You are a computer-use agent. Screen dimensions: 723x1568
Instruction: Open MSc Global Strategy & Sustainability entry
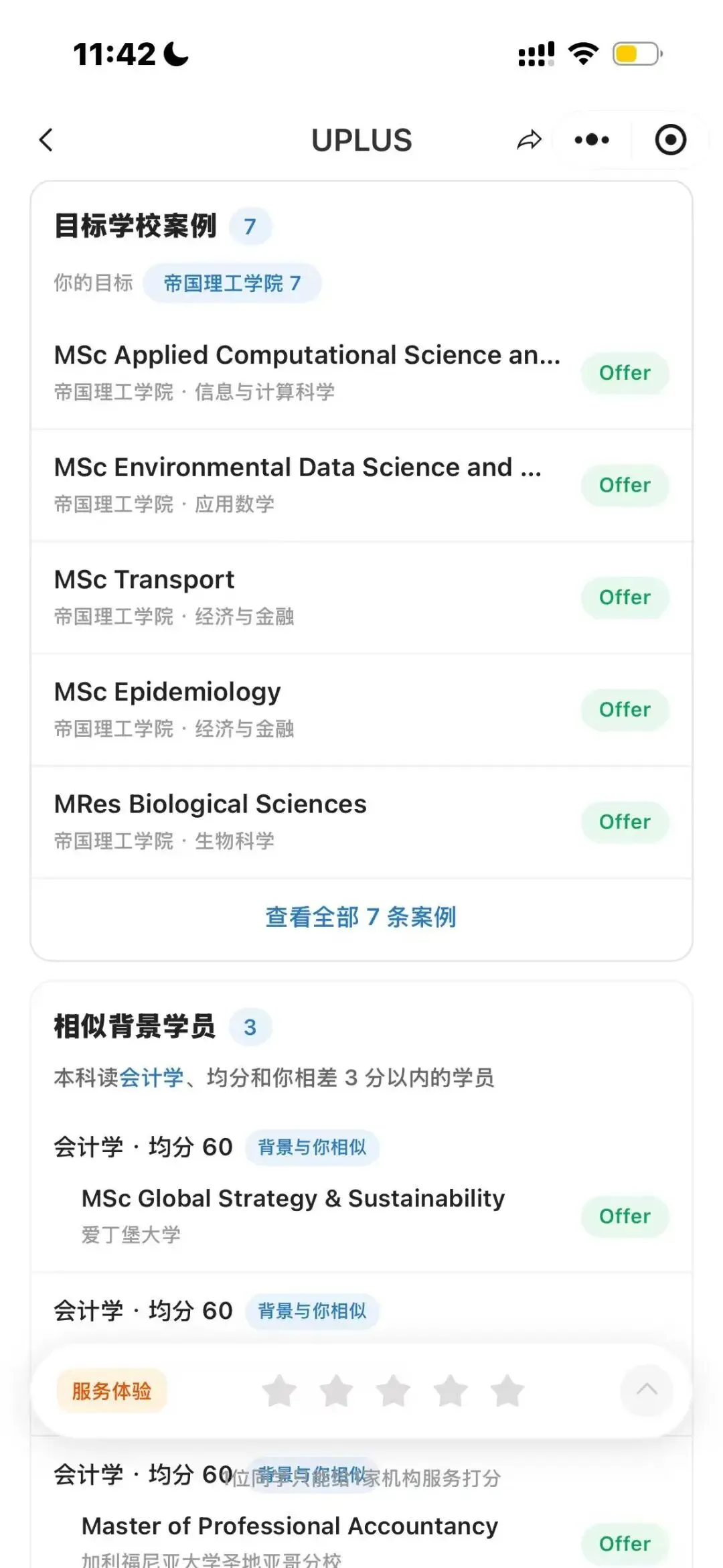(361, 1216)
